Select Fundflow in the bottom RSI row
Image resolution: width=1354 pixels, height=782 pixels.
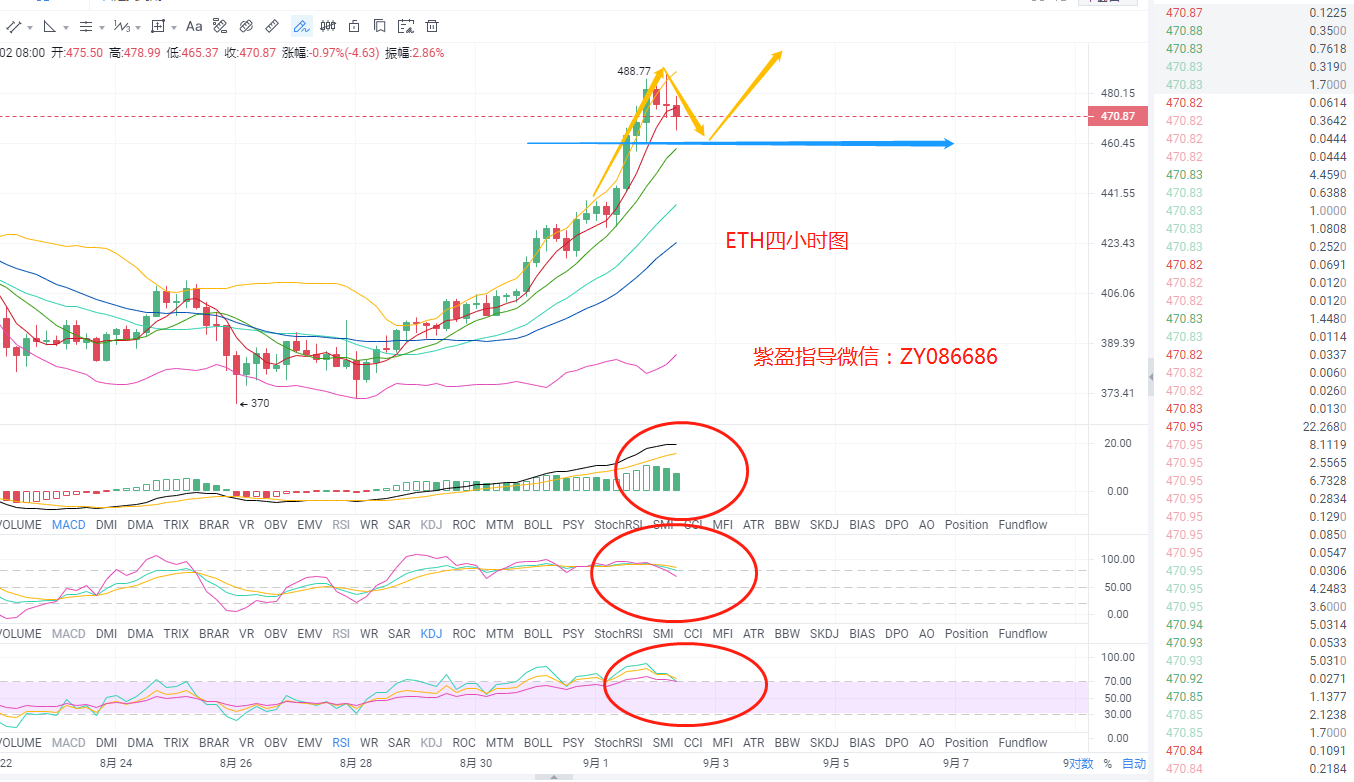[1022, 742]
